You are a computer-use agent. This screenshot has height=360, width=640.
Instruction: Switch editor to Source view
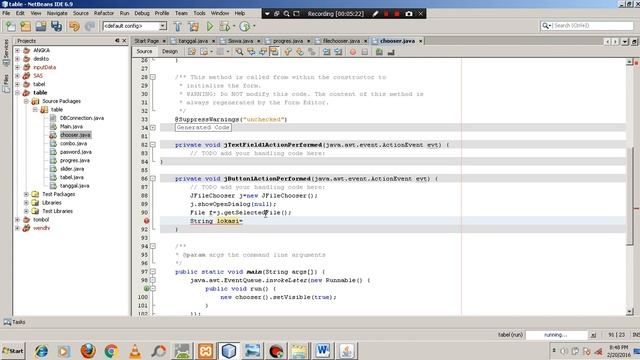tap(144, 51)
